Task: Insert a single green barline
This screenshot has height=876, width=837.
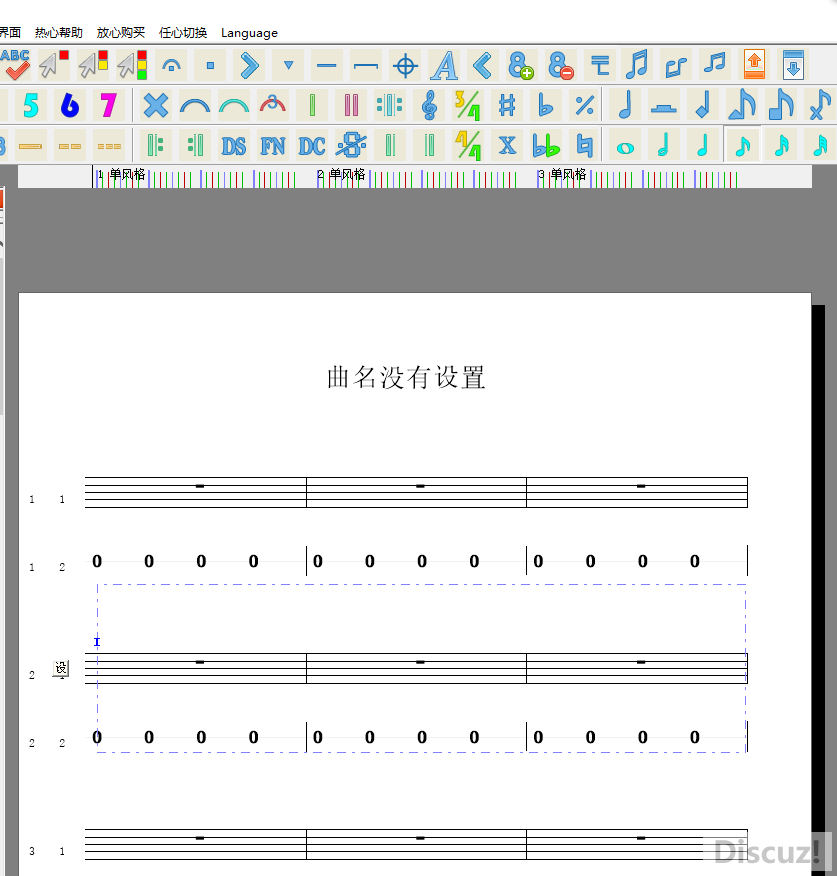Action: point(312,105)
